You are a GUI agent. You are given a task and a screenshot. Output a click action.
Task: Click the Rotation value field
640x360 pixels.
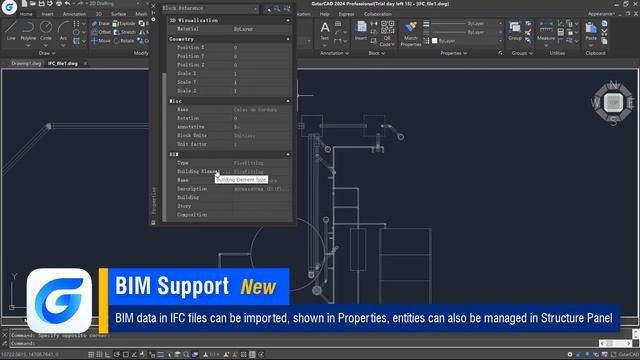coord(262,118)
